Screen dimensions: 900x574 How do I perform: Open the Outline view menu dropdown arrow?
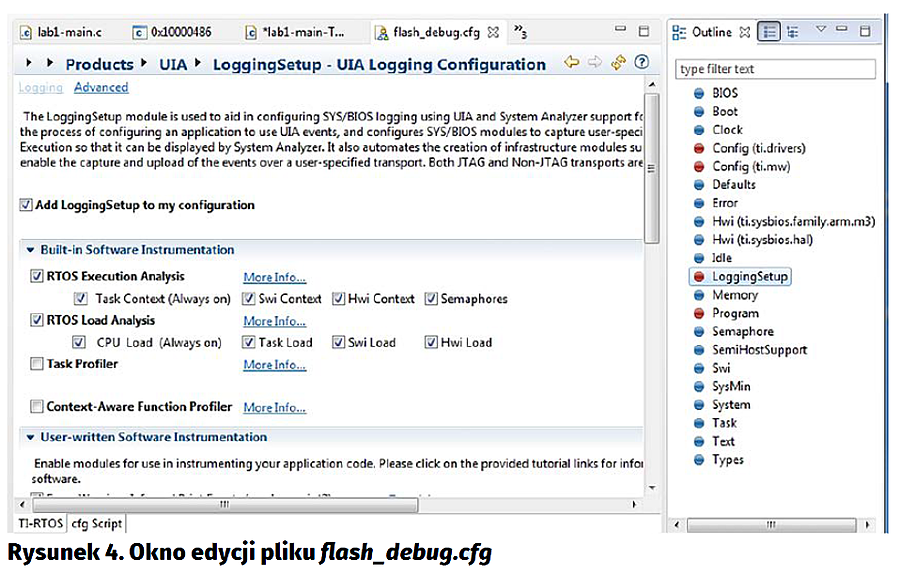click(x=821, y=30)
